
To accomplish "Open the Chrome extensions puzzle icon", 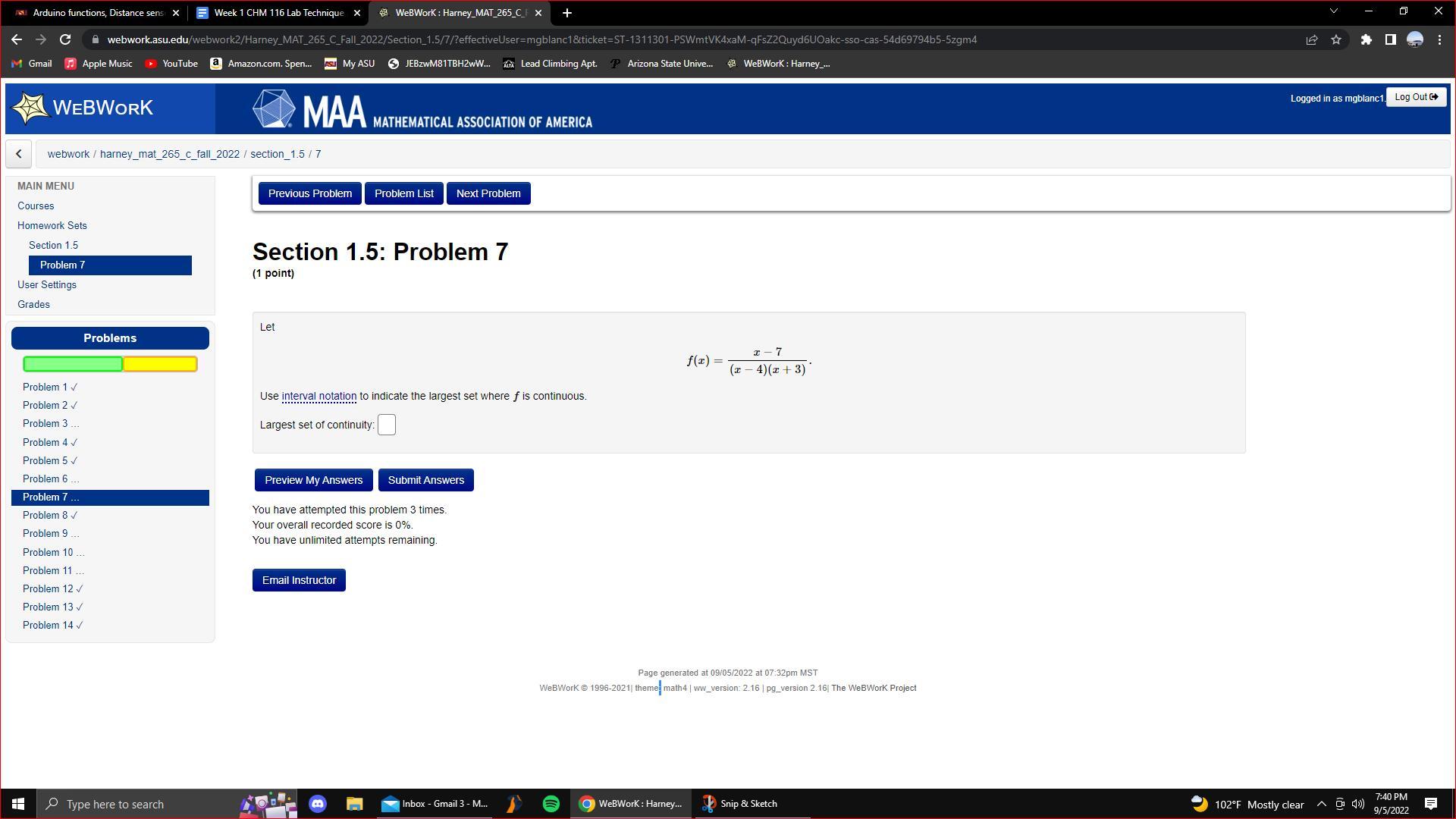I will (1366, 39).
